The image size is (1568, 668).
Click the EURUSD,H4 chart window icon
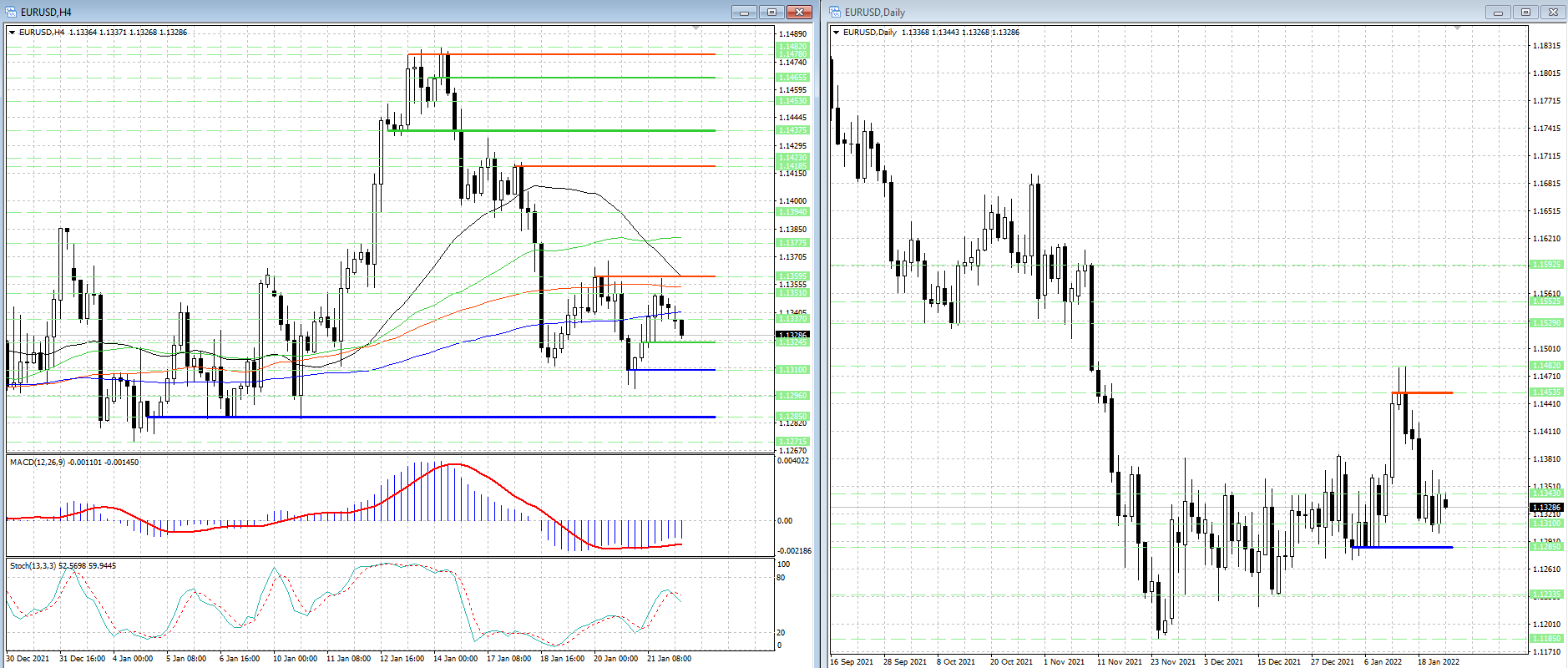click(x=11, y=12)
